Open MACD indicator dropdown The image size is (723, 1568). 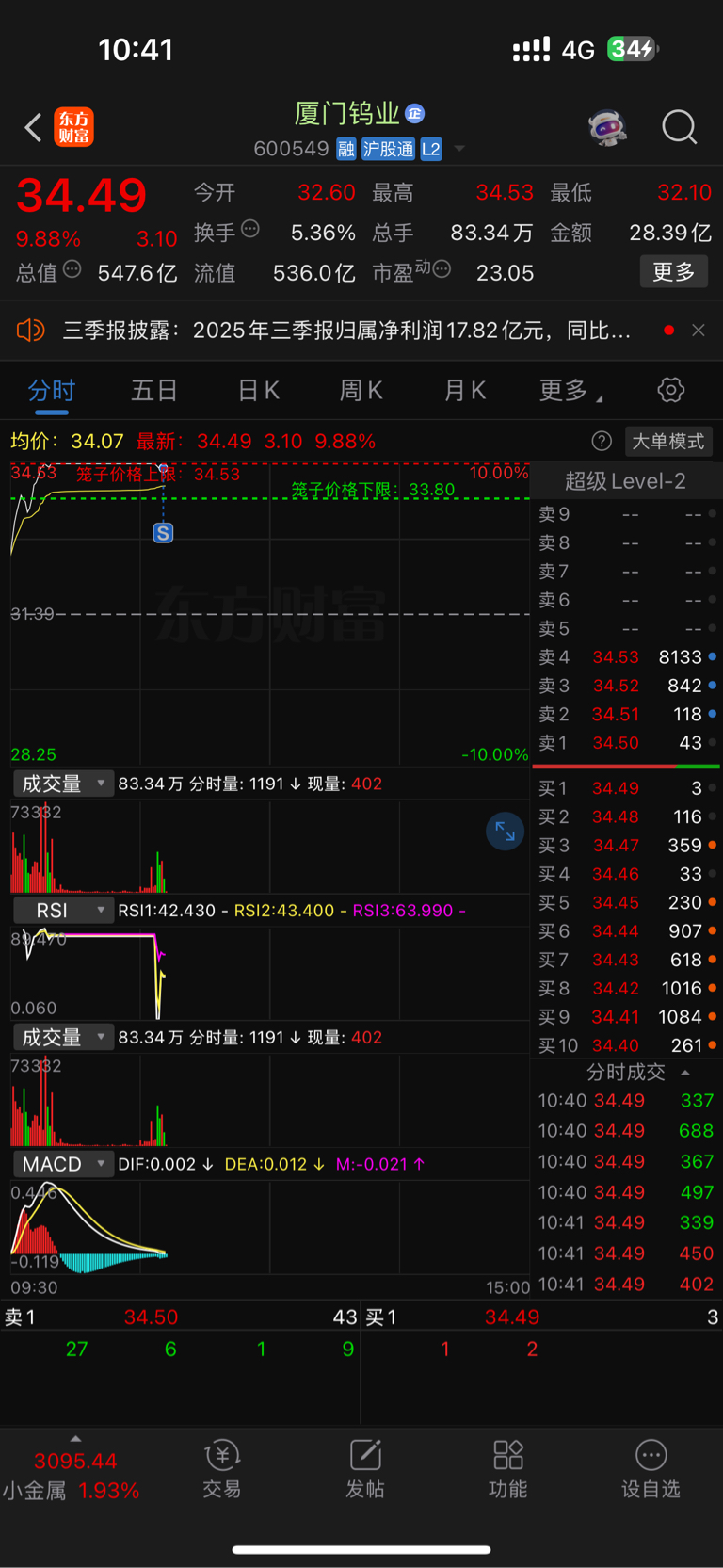[62, 1164]
